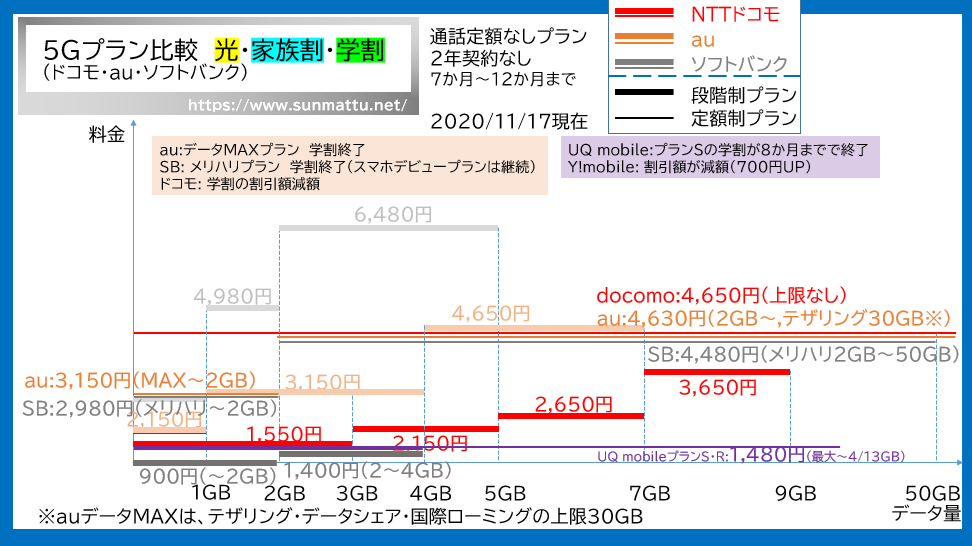Click 'SB:4,480円(メリハリ2GB～50GB)' label
The height and width of the screenshot is (546, 972).
pos(803,354)
